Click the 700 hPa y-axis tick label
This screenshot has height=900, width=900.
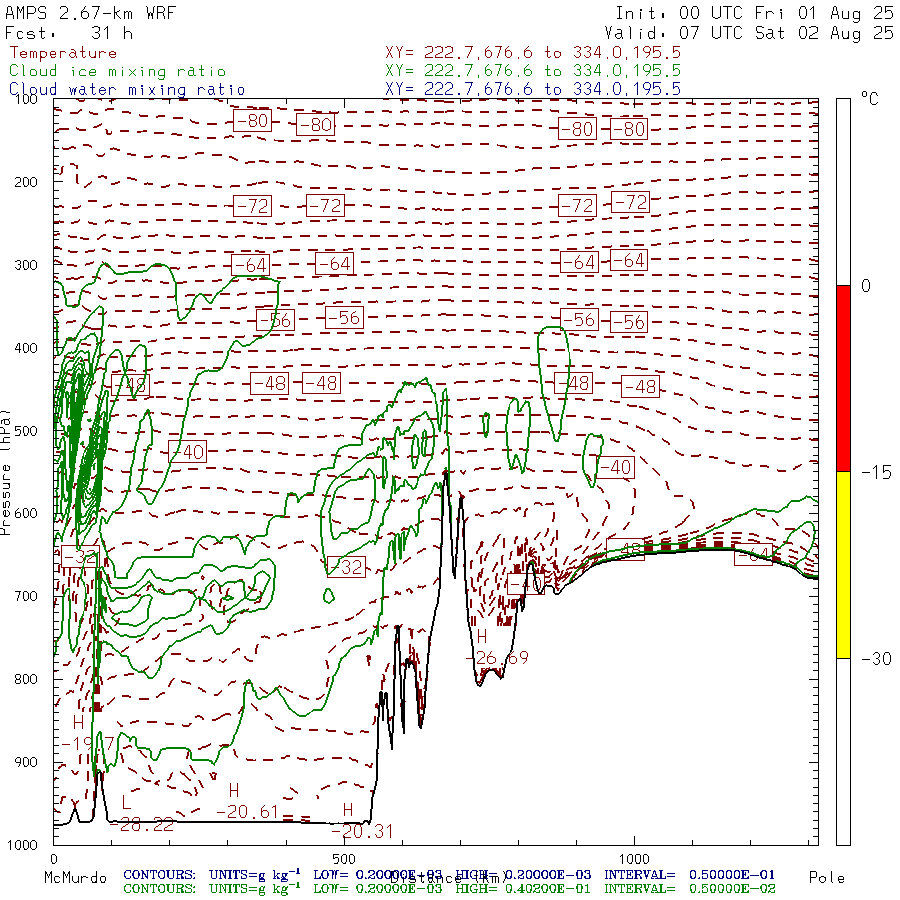click(x=25, y=596)
